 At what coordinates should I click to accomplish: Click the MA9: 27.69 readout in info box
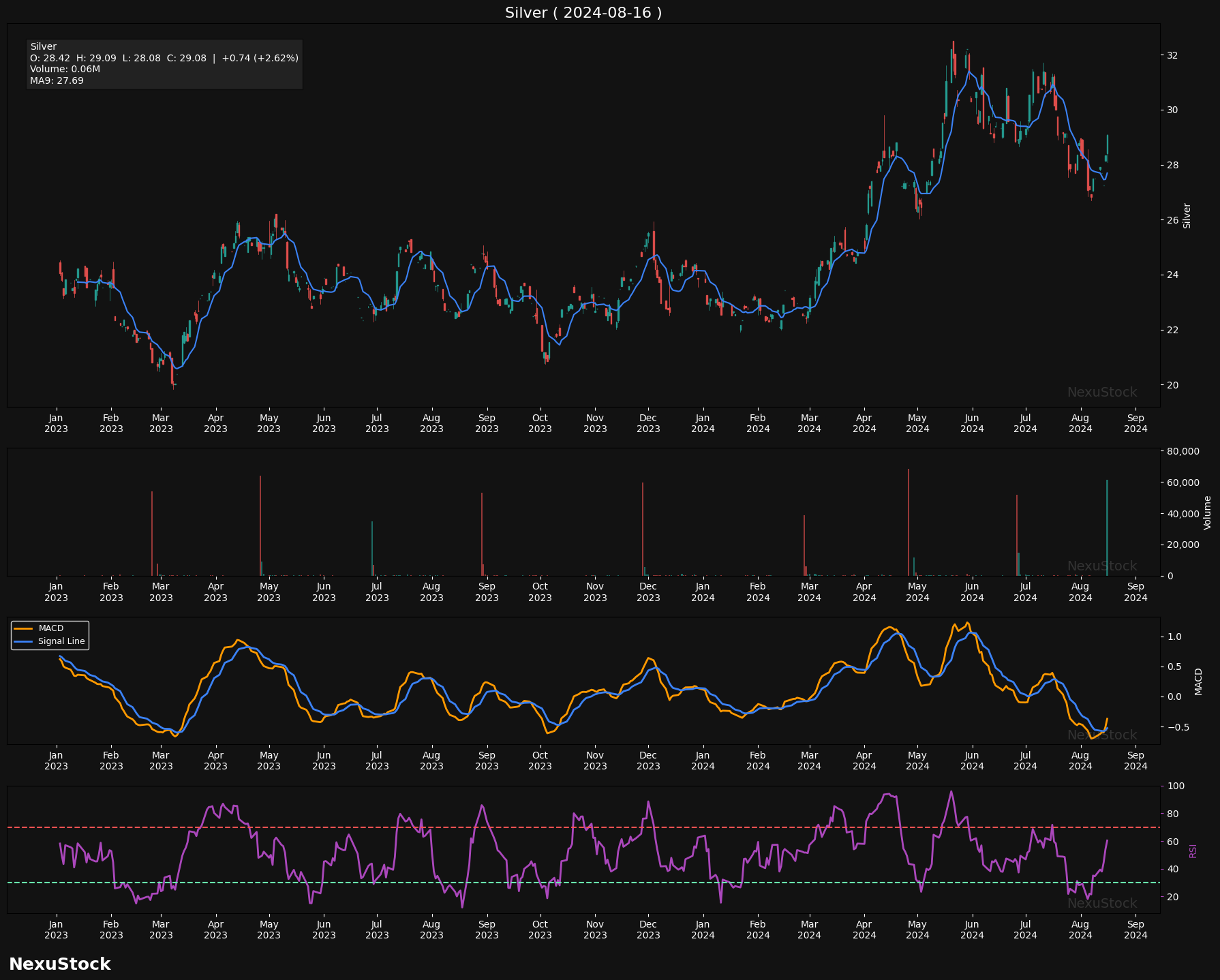(x=57, y=81)
